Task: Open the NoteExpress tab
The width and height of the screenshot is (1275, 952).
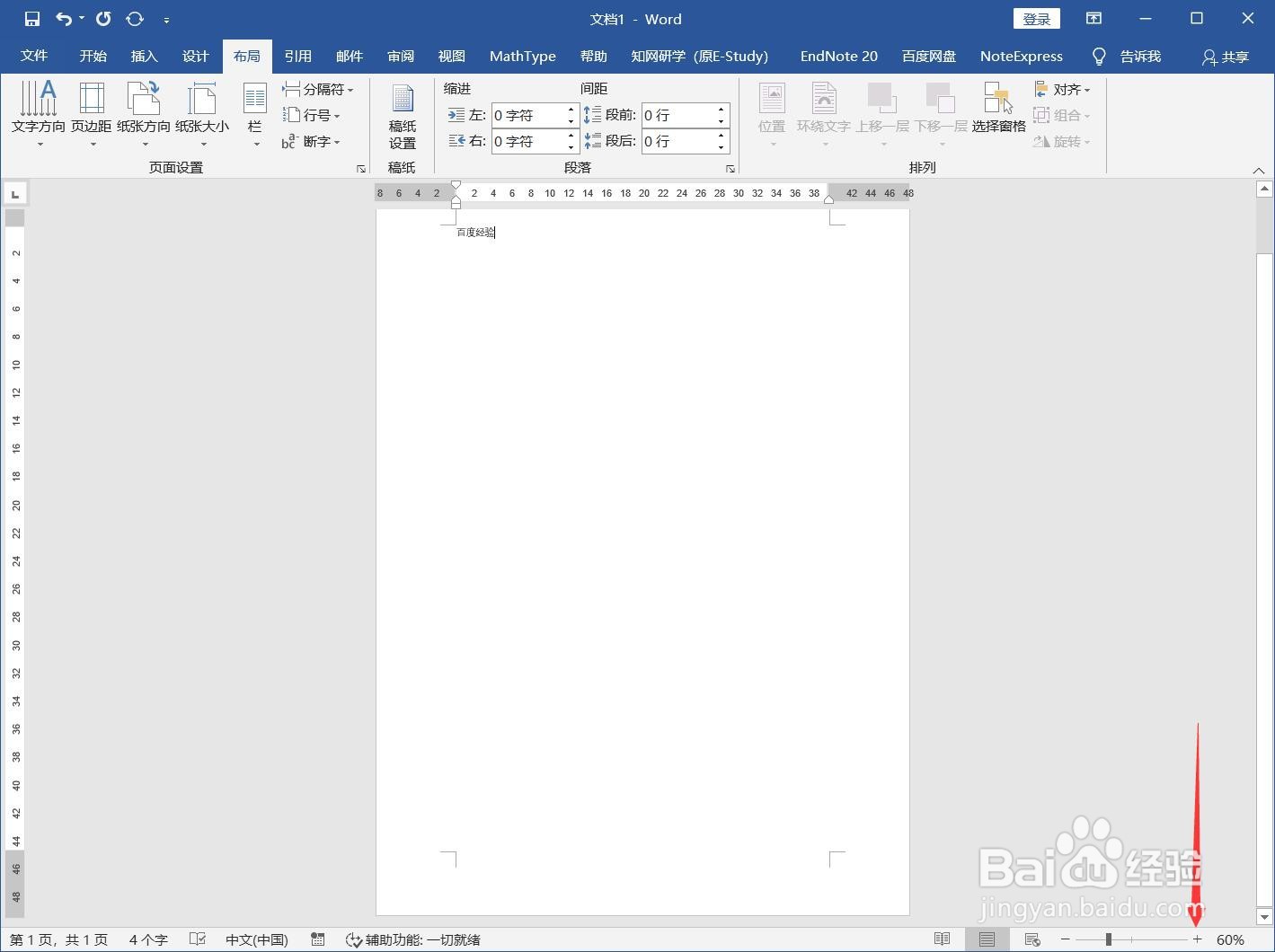Action: click(1022, 56)
